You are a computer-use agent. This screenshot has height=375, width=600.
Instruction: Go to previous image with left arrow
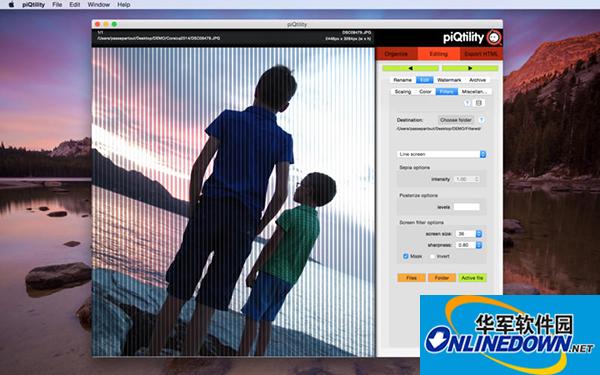click(x=411, y=68)
